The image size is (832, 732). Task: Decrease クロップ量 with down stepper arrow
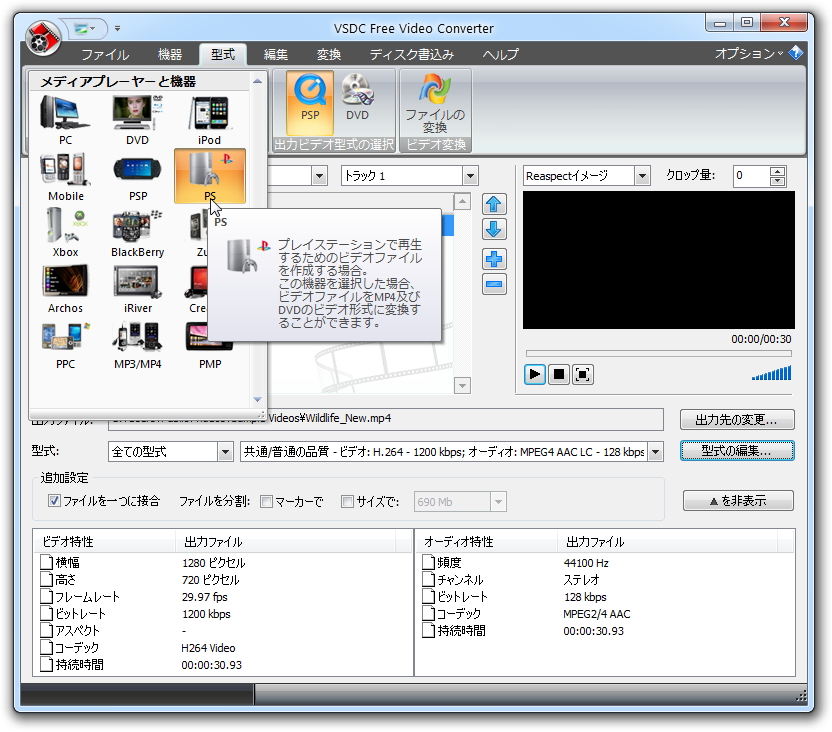pos(777,181)
